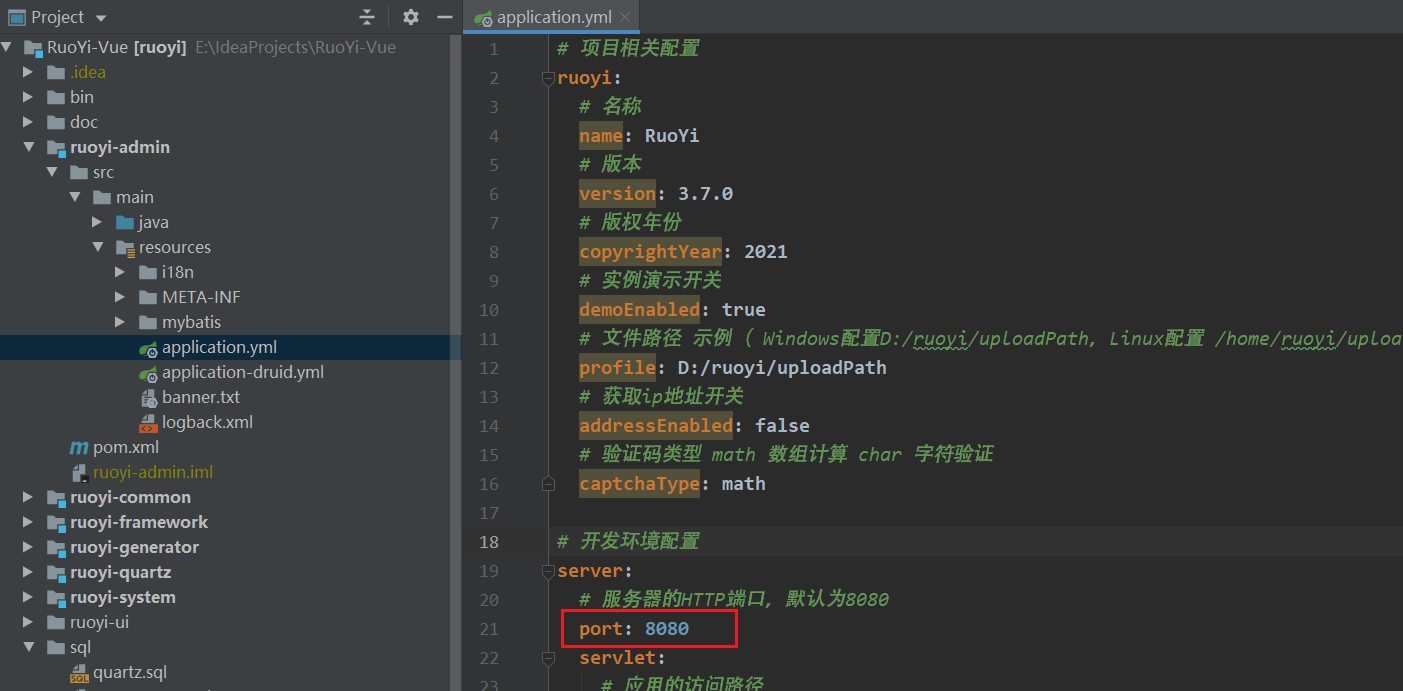Fold the ruoyi block at line 2

548,78
